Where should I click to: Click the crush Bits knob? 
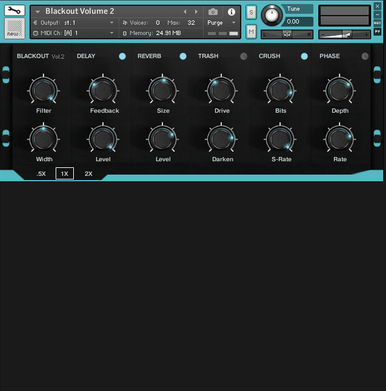point(280,90)
